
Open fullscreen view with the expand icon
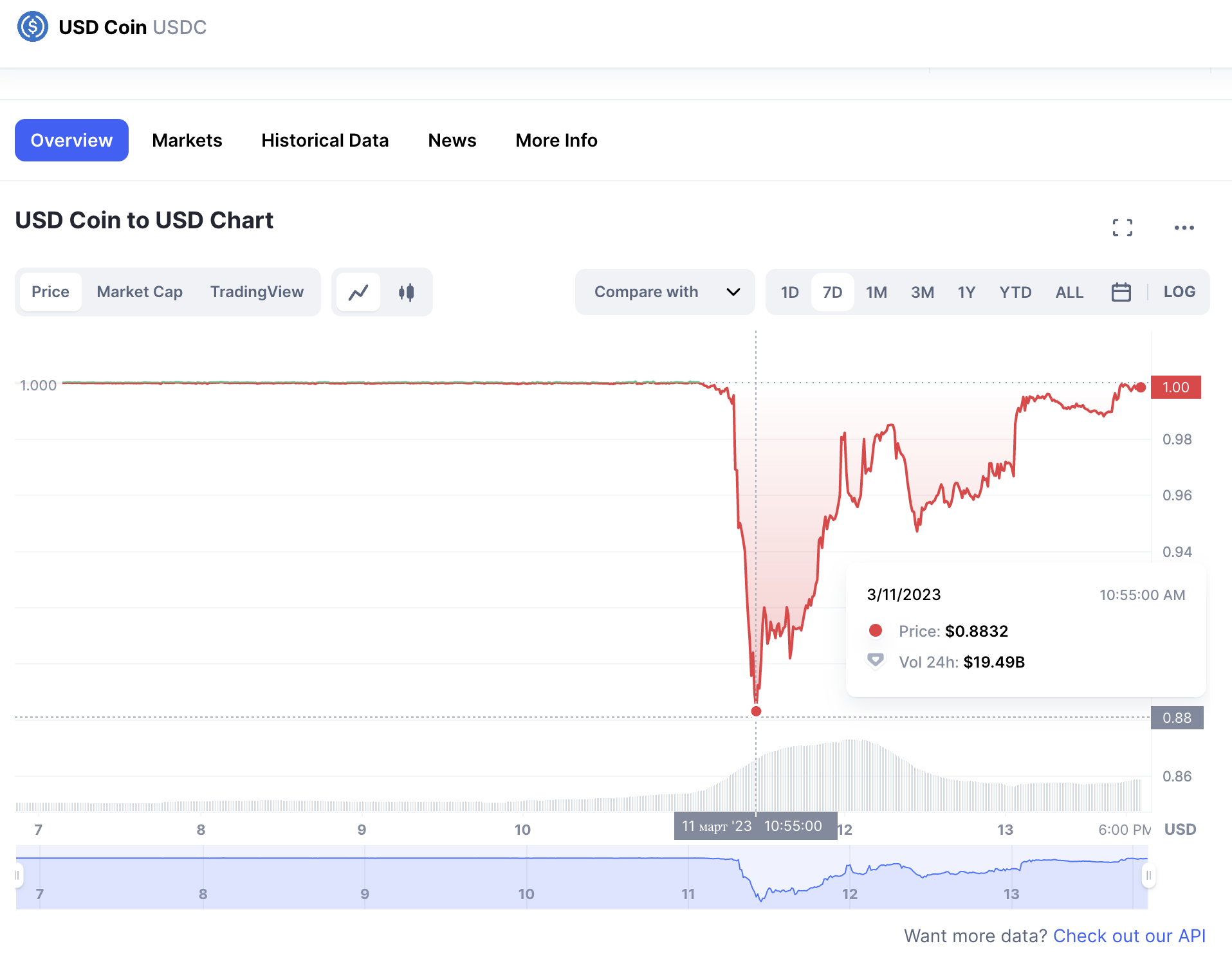[1123, 227]
